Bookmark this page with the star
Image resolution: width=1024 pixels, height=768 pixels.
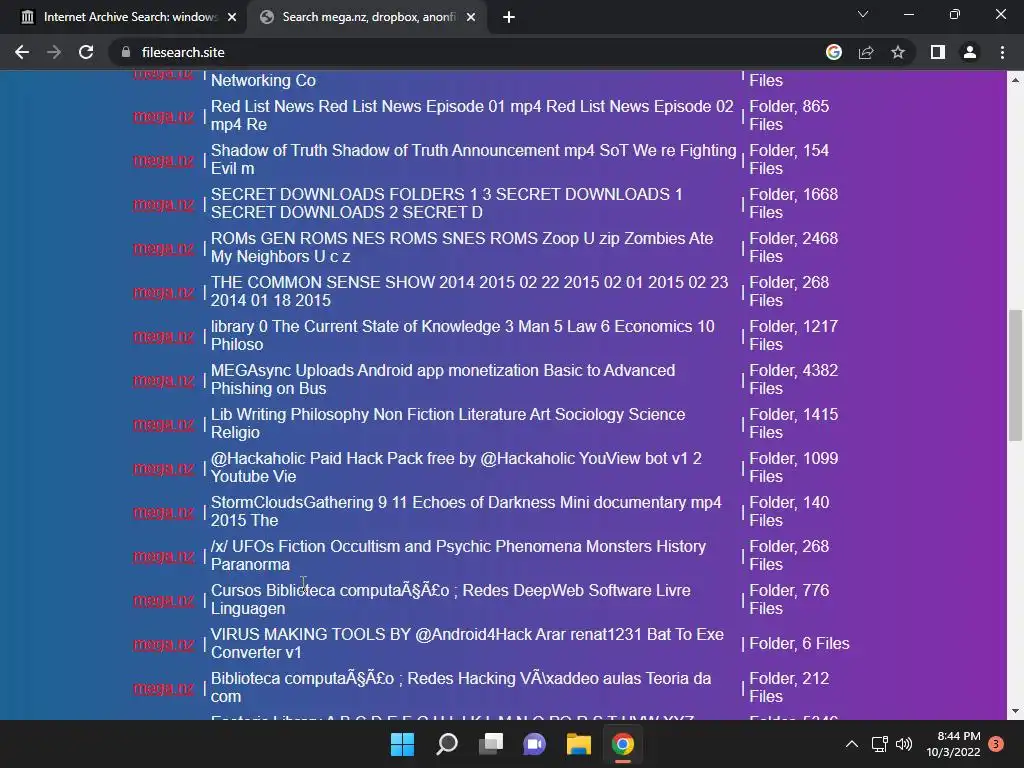[x=898, y=52]
